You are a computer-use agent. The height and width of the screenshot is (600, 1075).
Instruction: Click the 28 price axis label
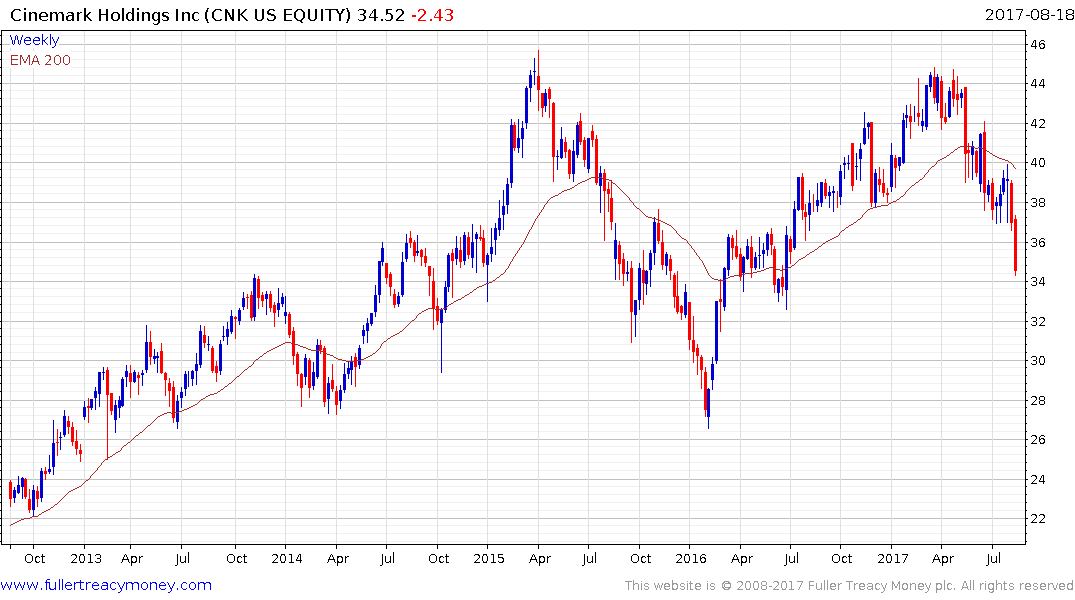click(1037, 400)
